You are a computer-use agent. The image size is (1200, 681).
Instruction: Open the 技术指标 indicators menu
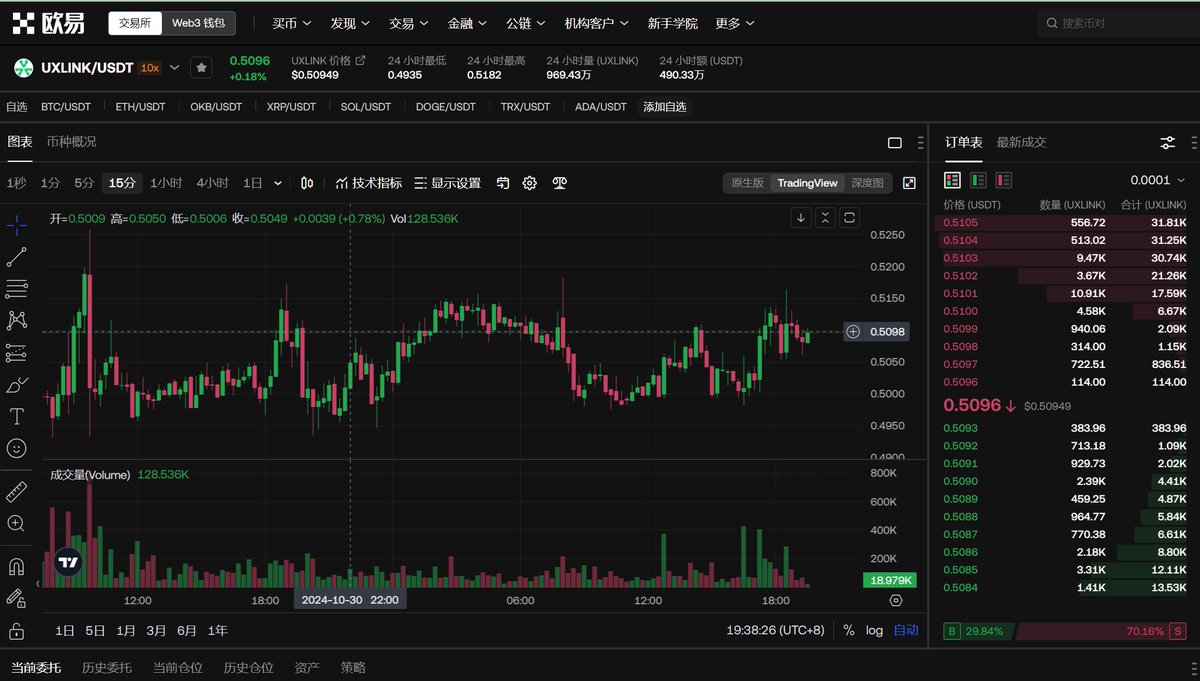tap(369, 183)
